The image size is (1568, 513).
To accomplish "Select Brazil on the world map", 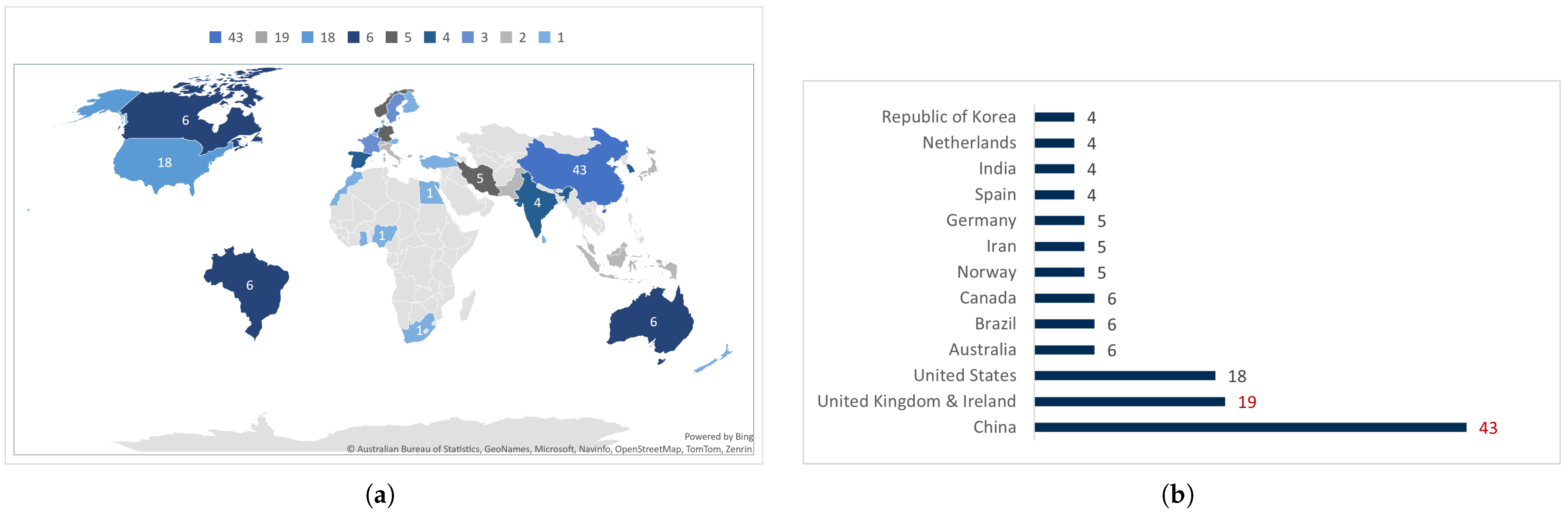I will (x=250, y=285).
